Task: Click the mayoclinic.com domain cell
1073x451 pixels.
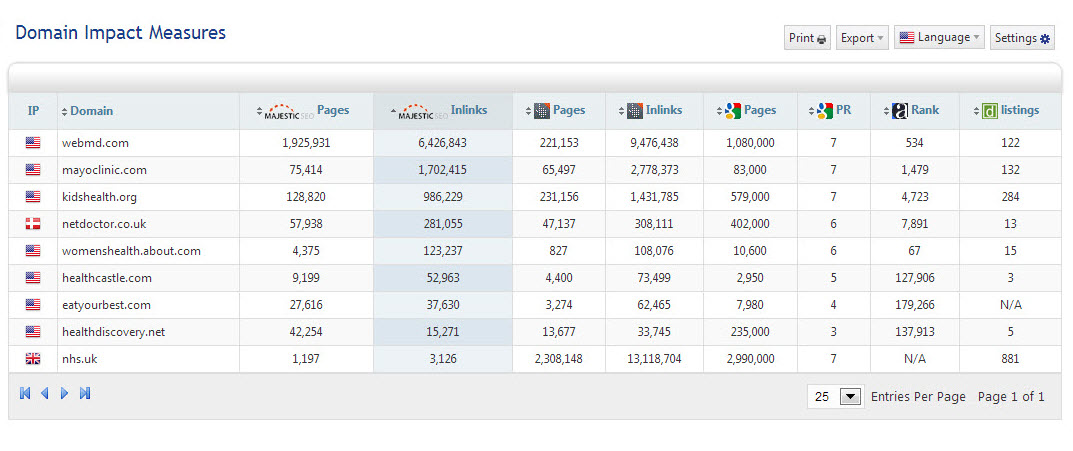Action: 148,170
